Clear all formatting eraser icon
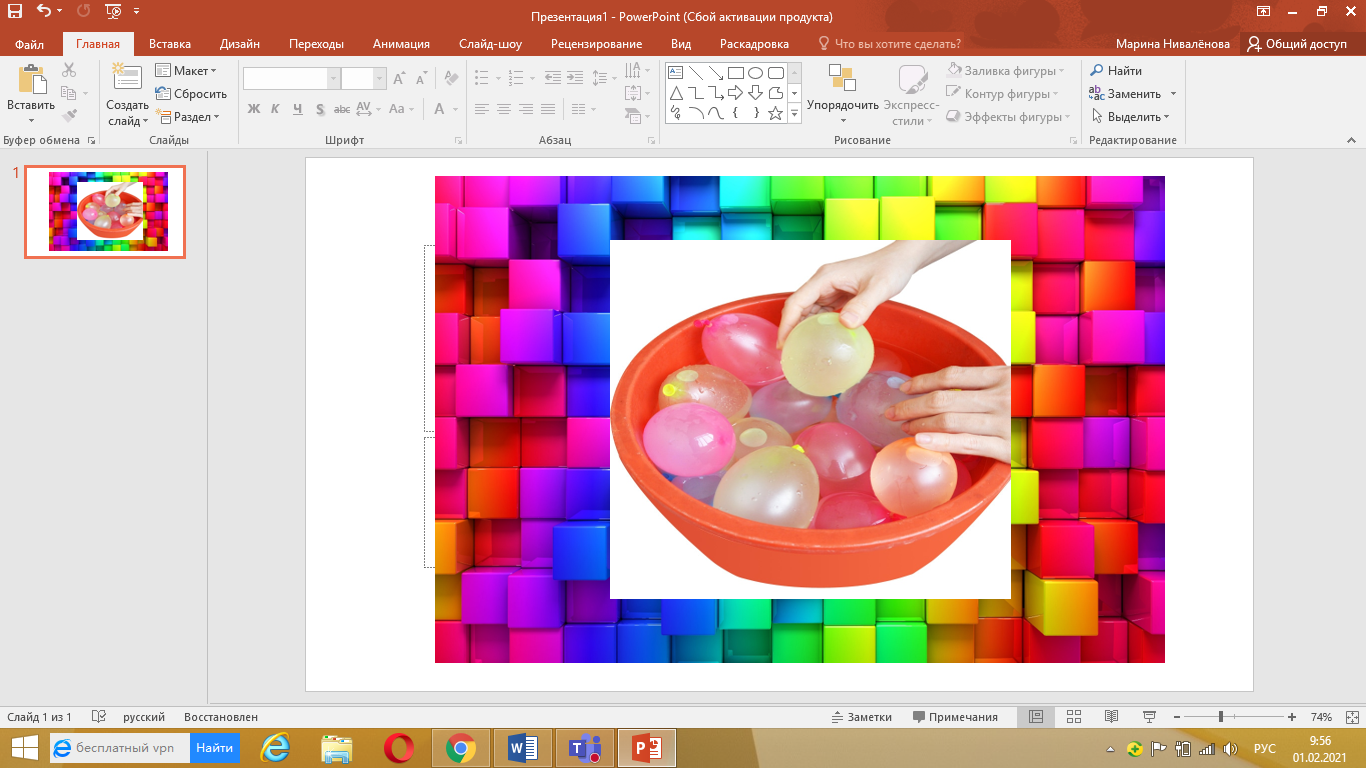1366x768 pixels. click(x=451, y=79)
